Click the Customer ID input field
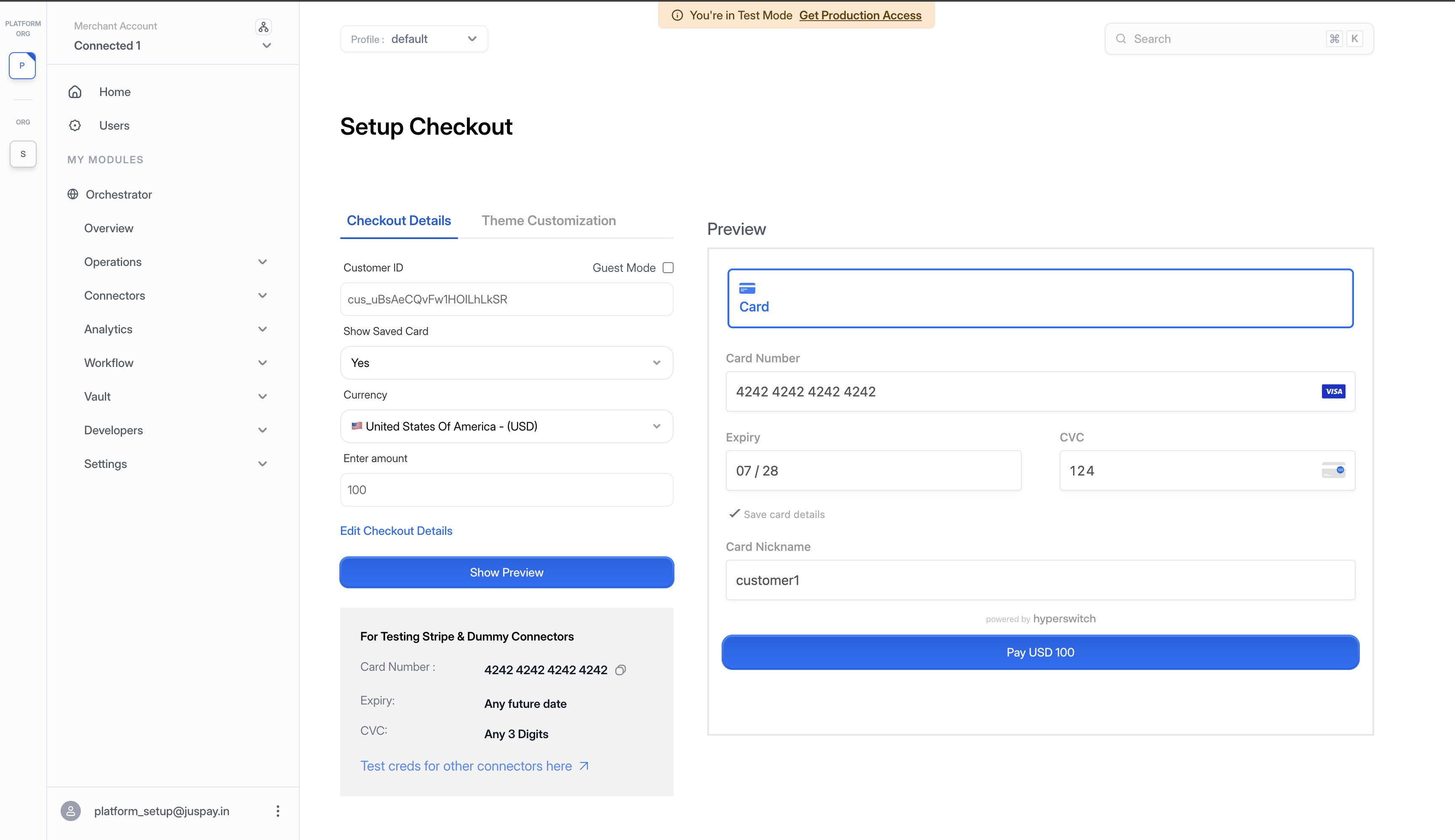 (x=506, y=299)
